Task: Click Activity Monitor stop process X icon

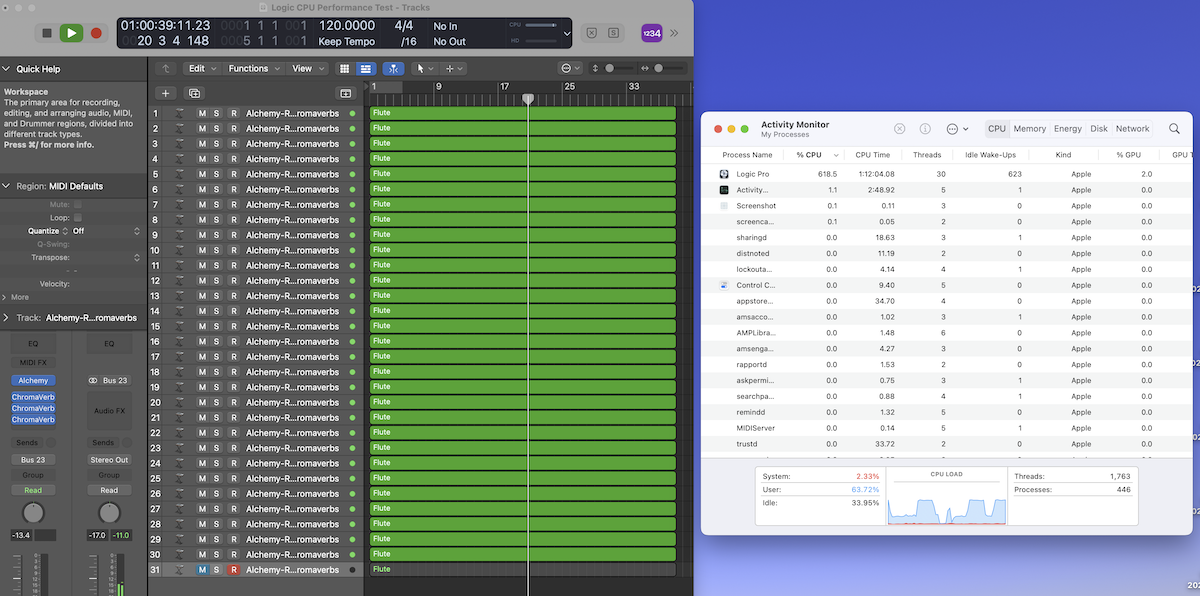Action: pyautogui.click(x=899, y=129)
